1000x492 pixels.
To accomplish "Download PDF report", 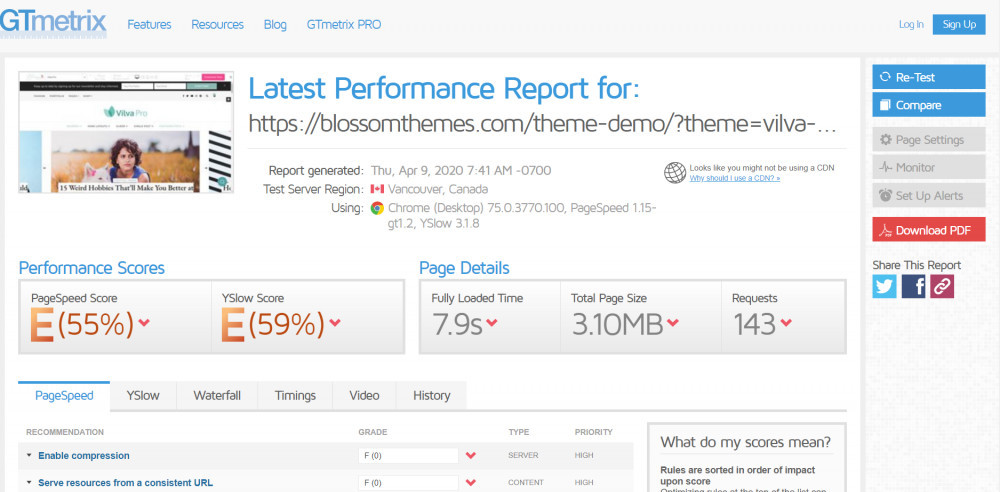I will click(x=929, y=230).
